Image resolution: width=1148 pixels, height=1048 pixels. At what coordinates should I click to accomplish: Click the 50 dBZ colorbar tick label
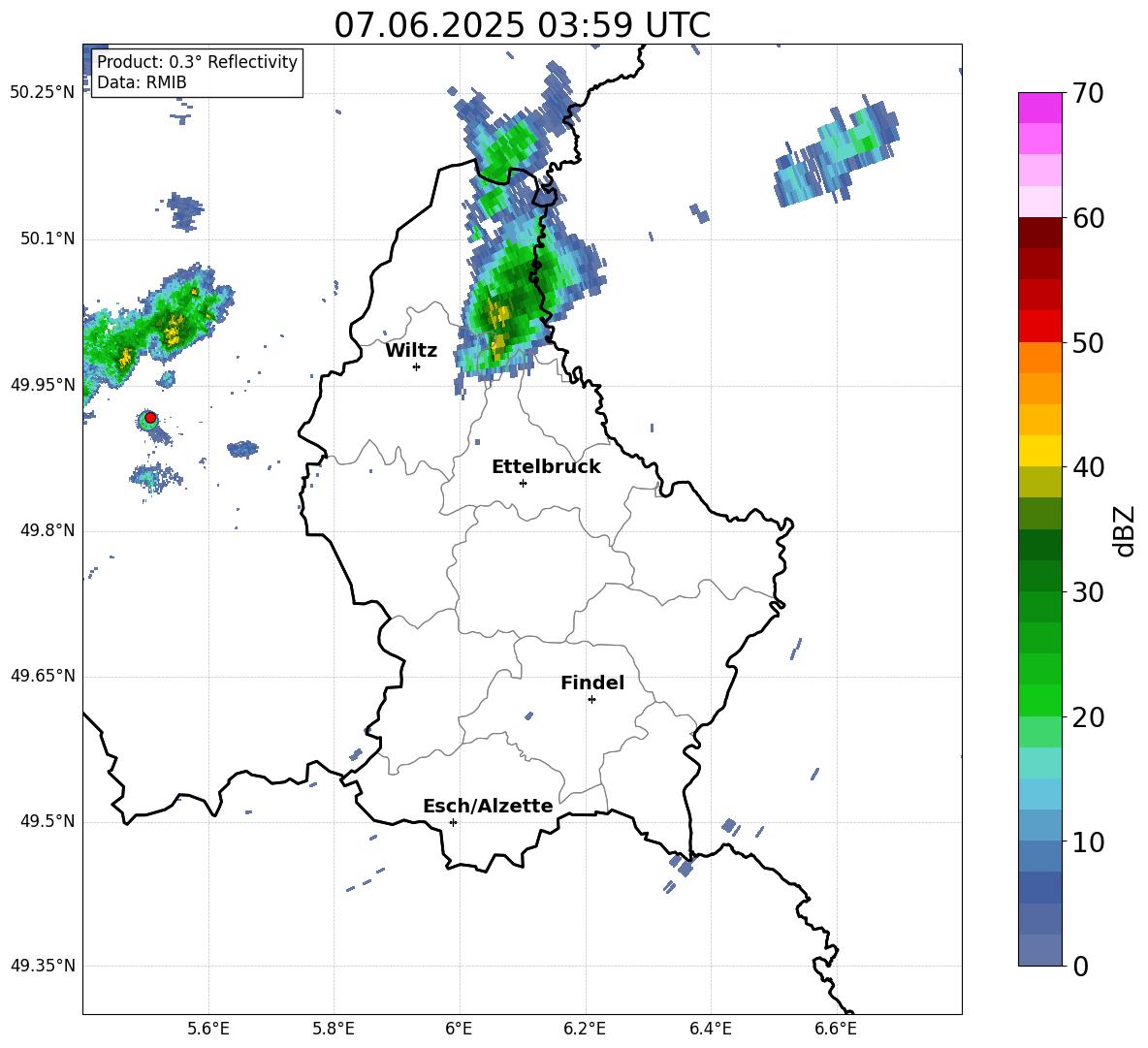pyautogui.click(x=1088, y=342)
